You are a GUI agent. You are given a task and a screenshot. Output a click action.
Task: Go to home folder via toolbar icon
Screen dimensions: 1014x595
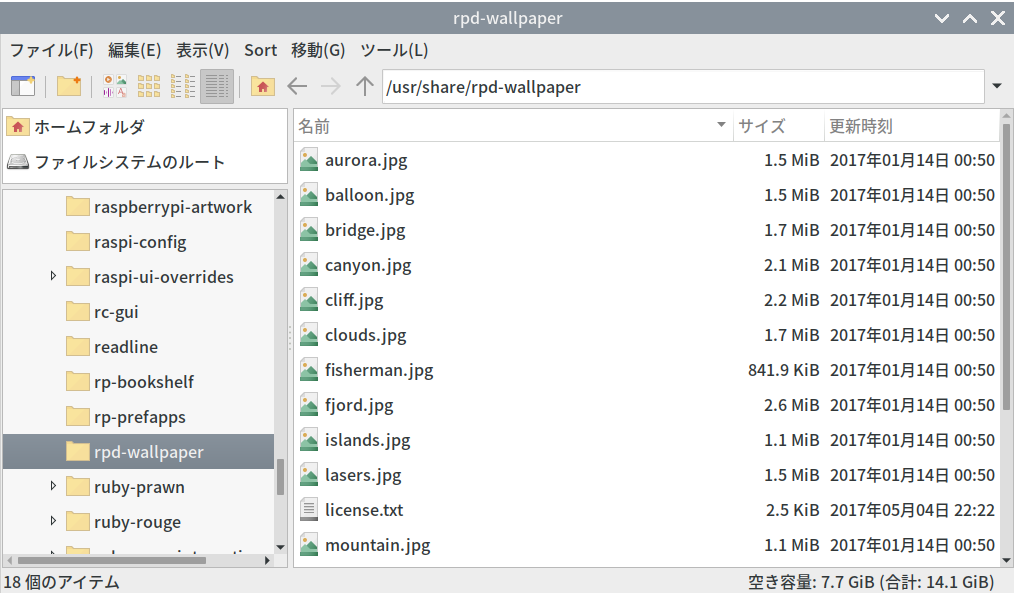click(x=263, y=86)
